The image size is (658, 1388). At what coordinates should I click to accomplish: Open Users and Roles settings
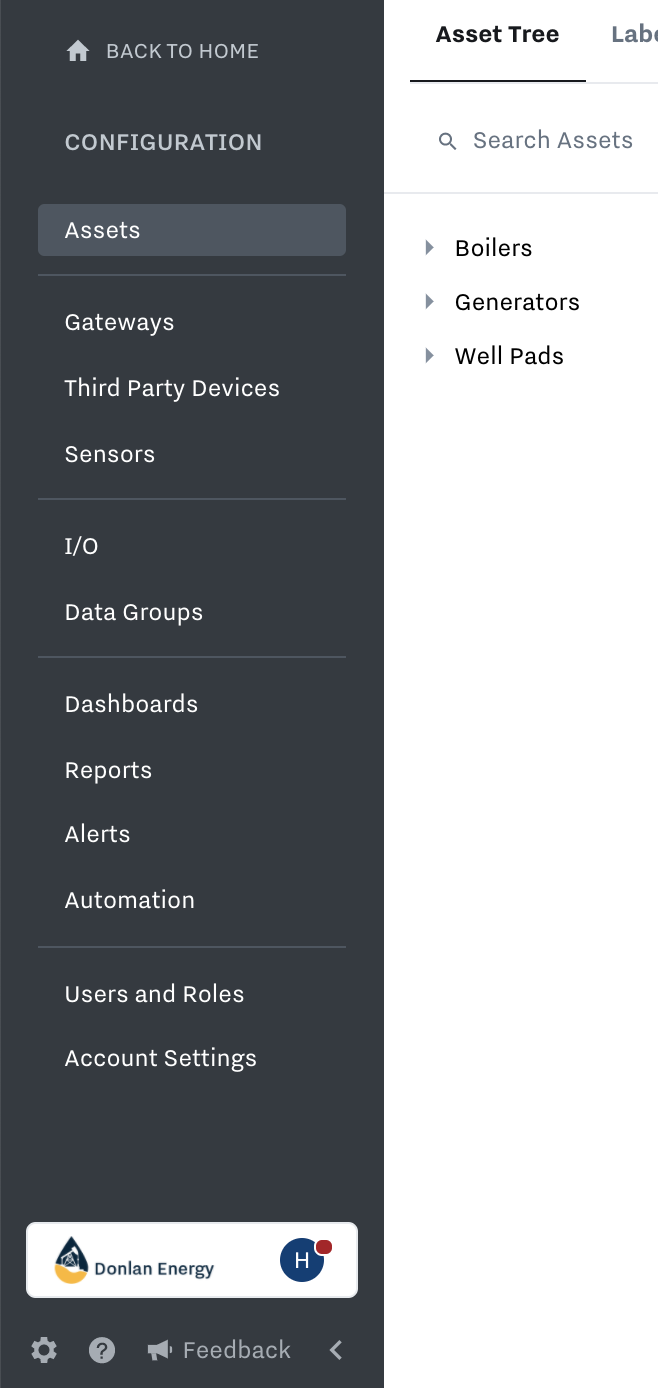[x=155, y=994]
